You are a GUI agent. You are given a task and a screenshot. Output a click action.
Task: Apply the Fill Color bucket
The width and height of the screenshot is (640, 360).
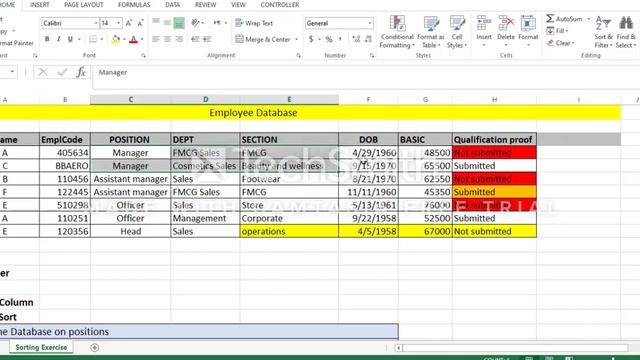pos(116,39)
